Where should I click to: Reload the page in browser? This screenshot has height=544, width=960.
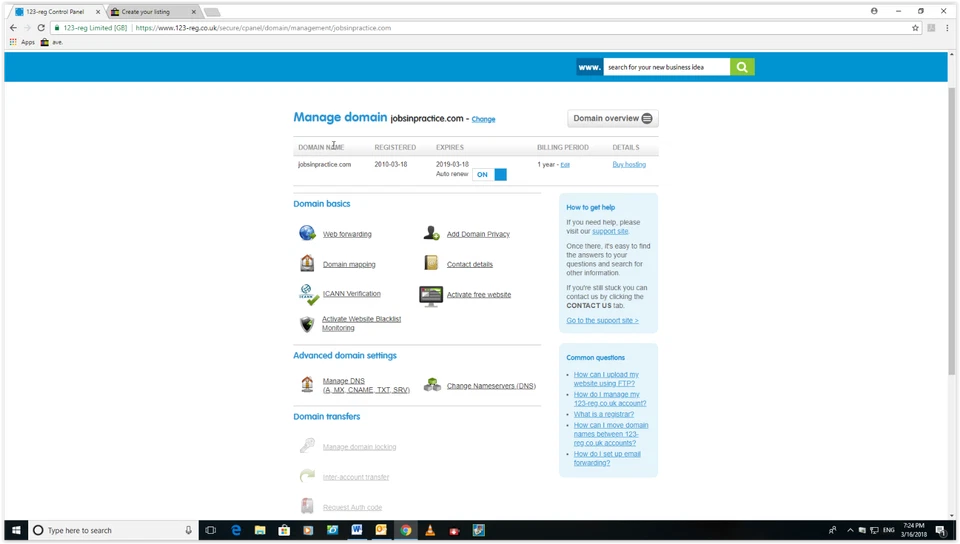[41, 28]
